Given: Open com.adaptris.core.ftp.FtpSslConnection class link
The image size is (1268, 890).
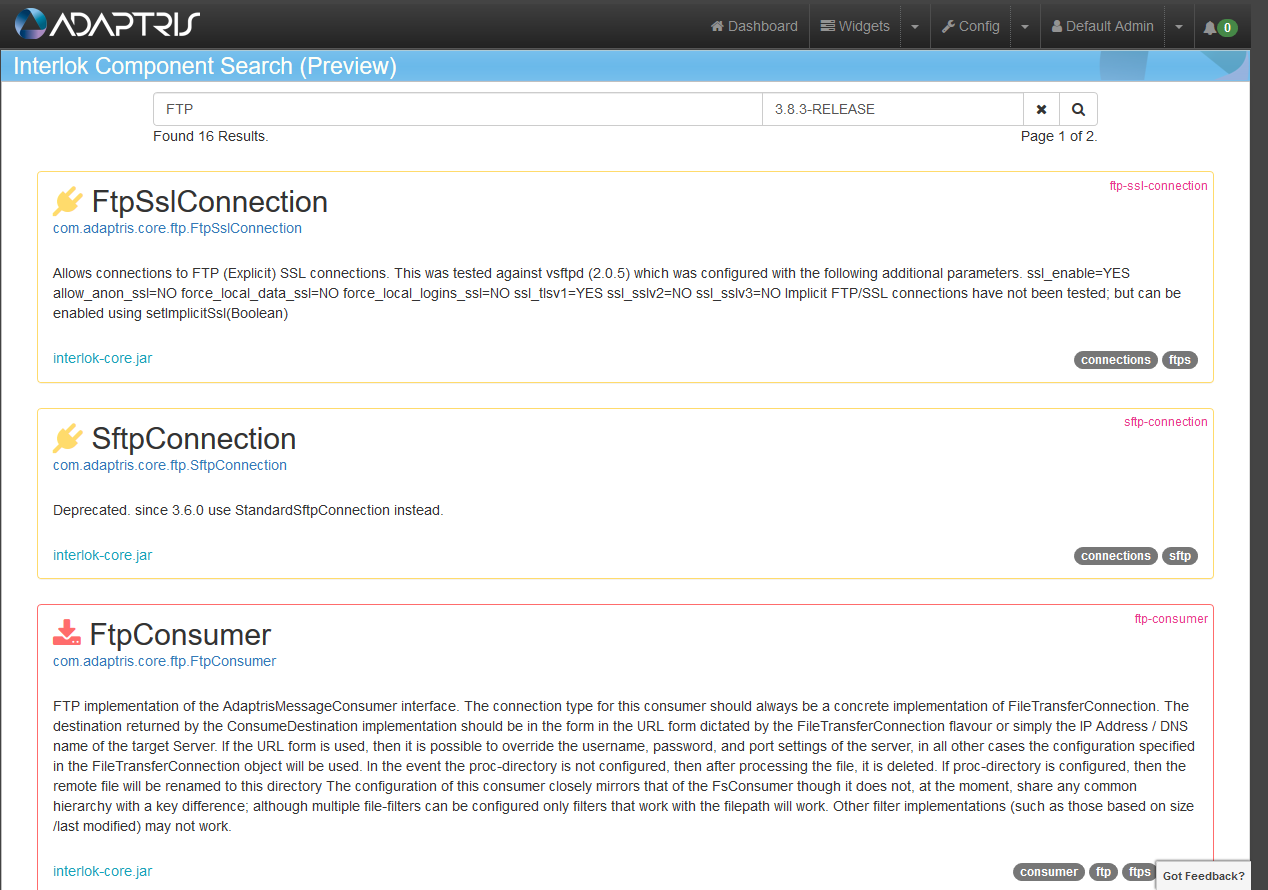Looking at the screenshot, I should coord(177,228).
